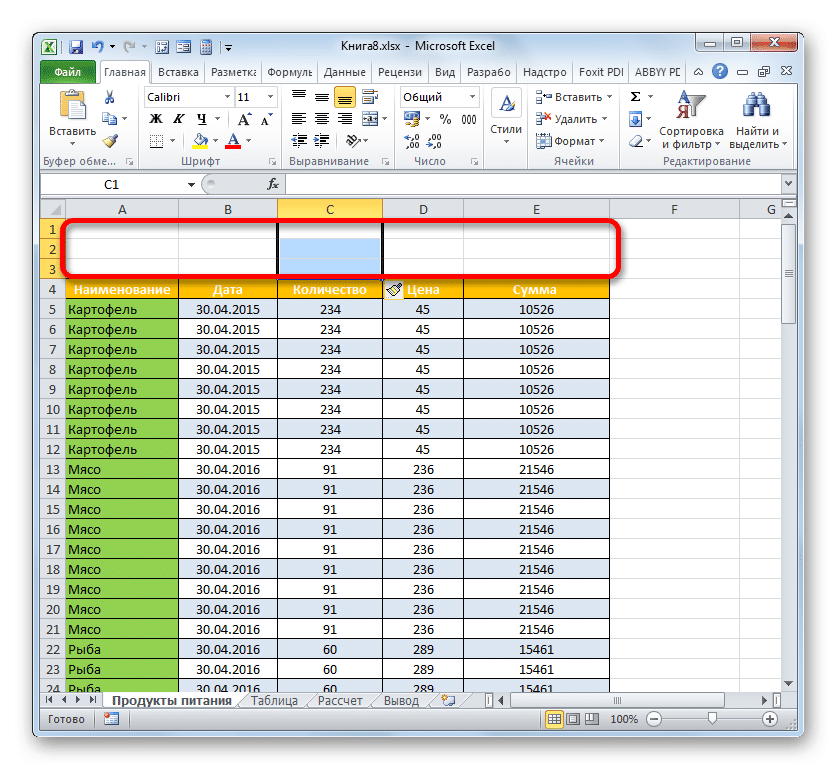
Task: Open the Сортировка и фильтр tool
Action: point(691,120)
